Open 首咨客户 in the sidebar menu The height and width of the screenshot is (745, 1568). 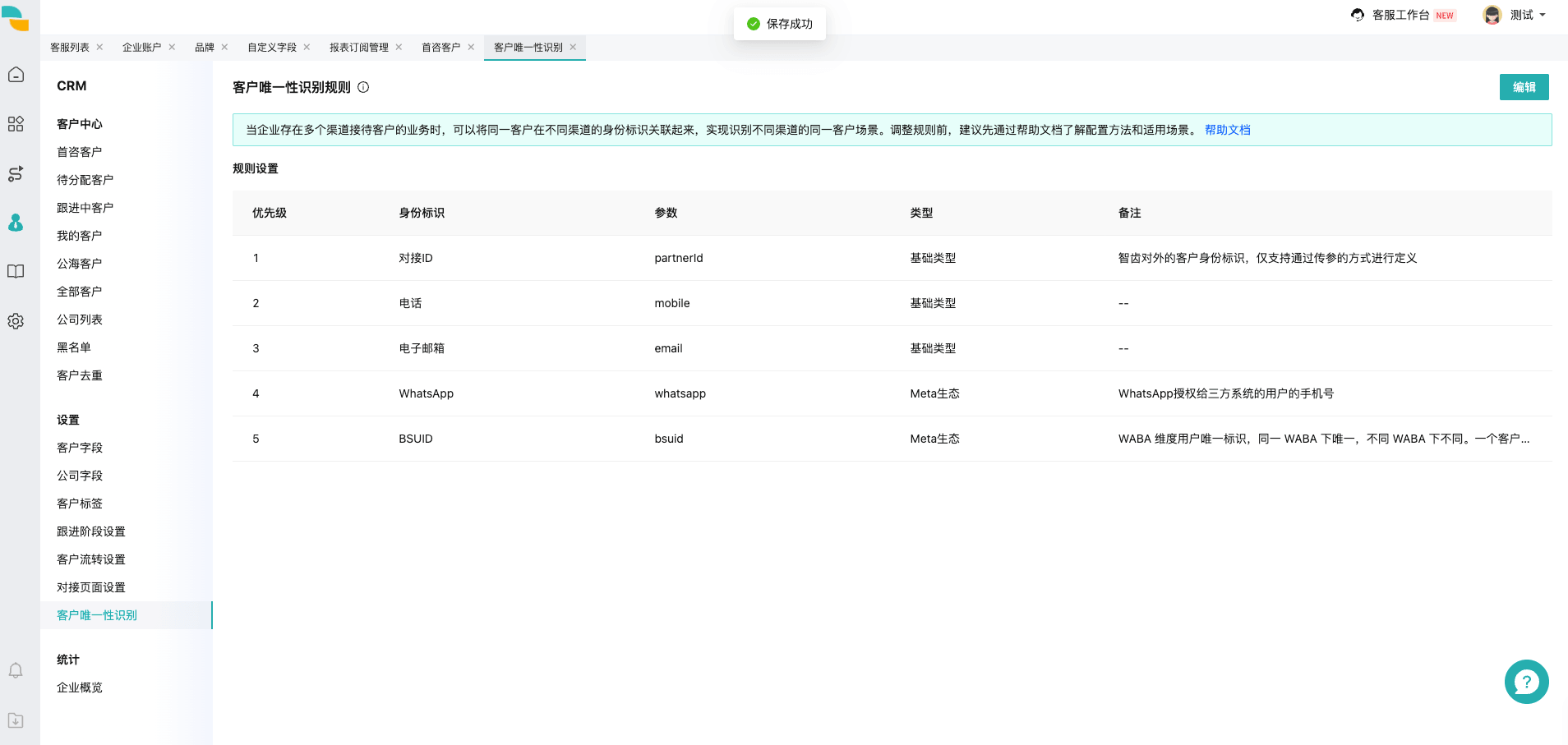(80, 152)
